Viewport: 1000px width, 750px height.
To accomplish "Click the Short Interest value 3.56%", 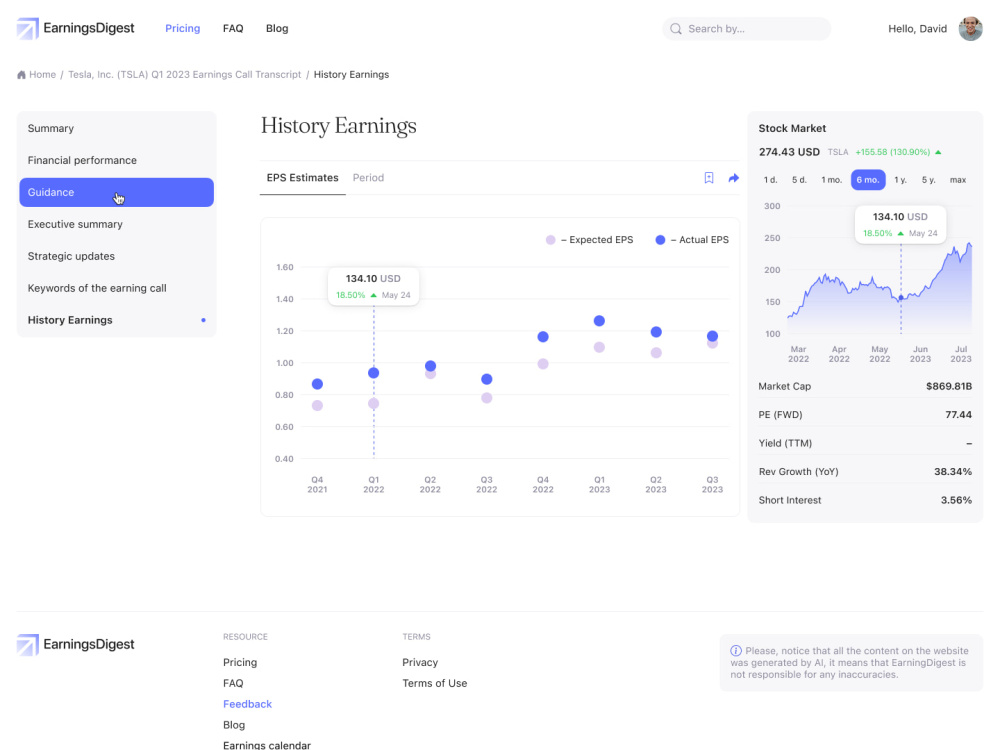I will (956, 500).
